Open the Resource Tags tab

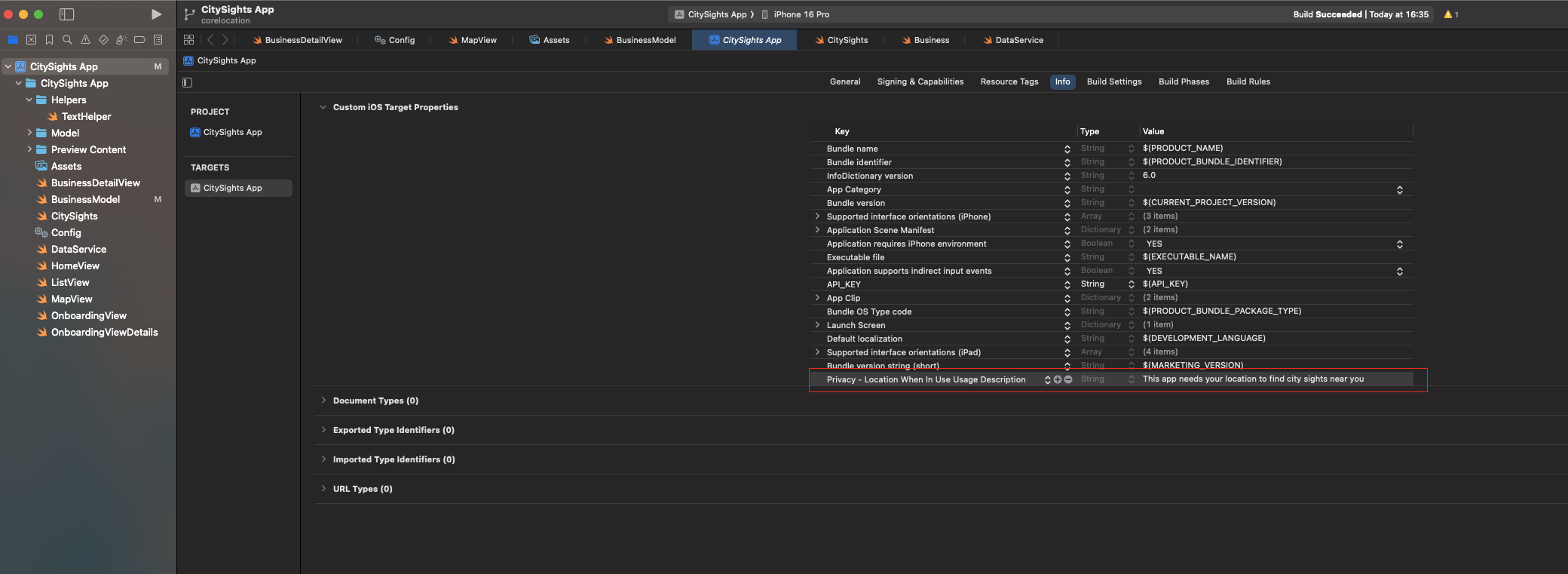(x=1009, y=81)
